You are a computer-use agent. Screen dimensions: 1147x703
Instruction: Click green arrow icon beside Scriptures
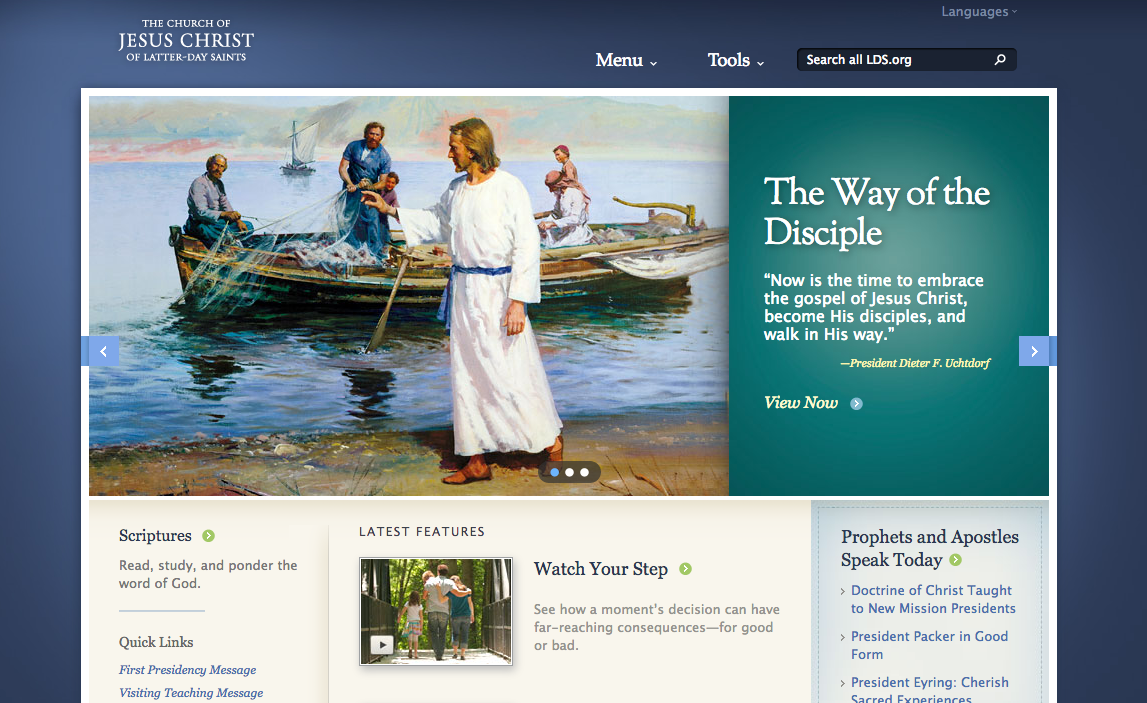208,535
